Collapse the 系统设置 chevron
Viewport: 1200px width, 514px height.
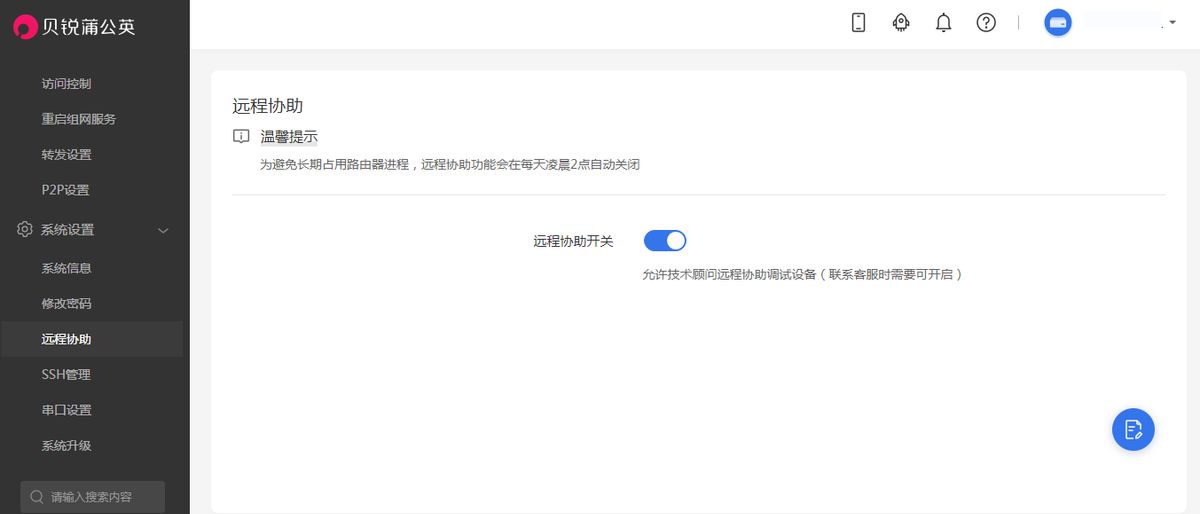164,230
